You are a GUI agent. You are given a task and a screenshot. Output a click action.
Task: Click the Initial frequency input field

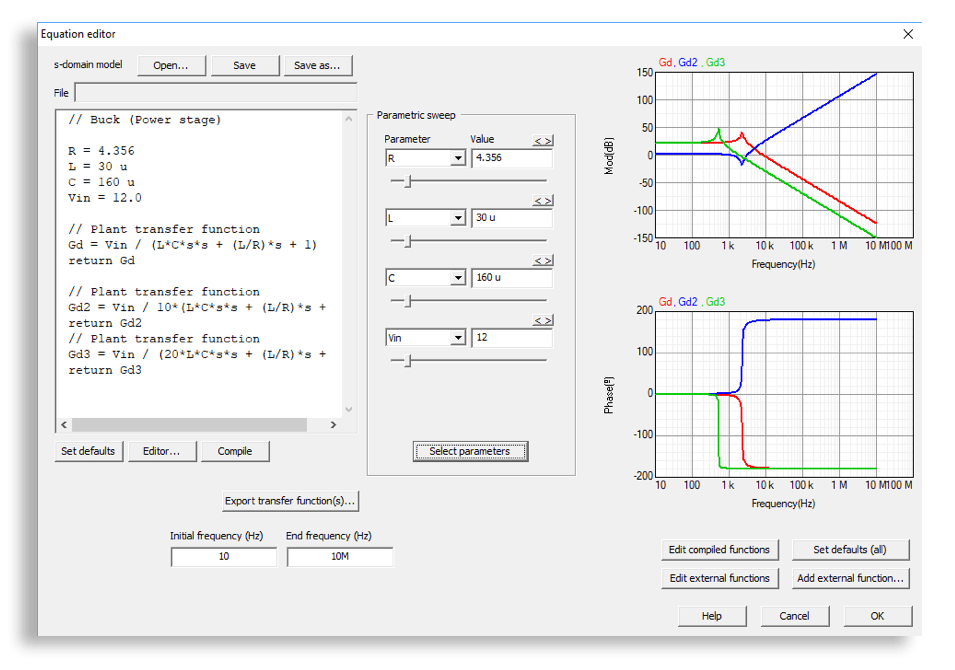click(x=223, y=557)
